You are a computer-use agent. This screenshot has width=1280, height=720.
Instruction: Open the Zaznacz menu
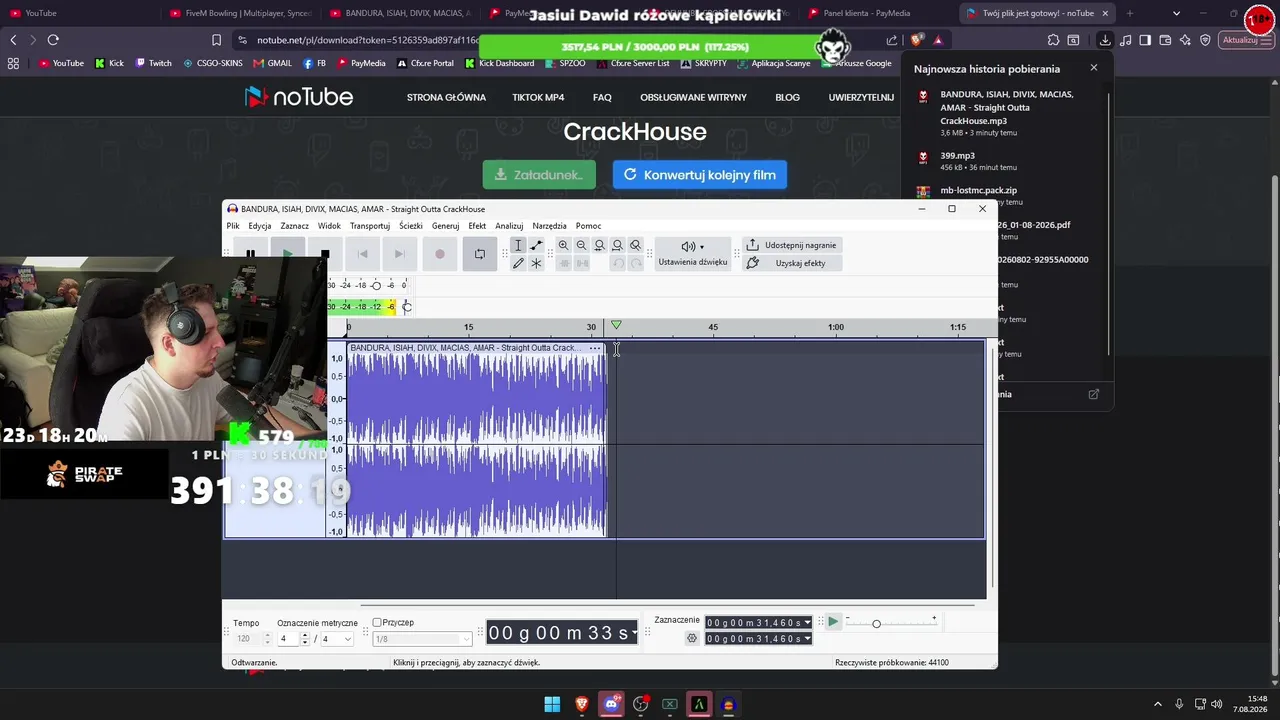coord(295,226)
